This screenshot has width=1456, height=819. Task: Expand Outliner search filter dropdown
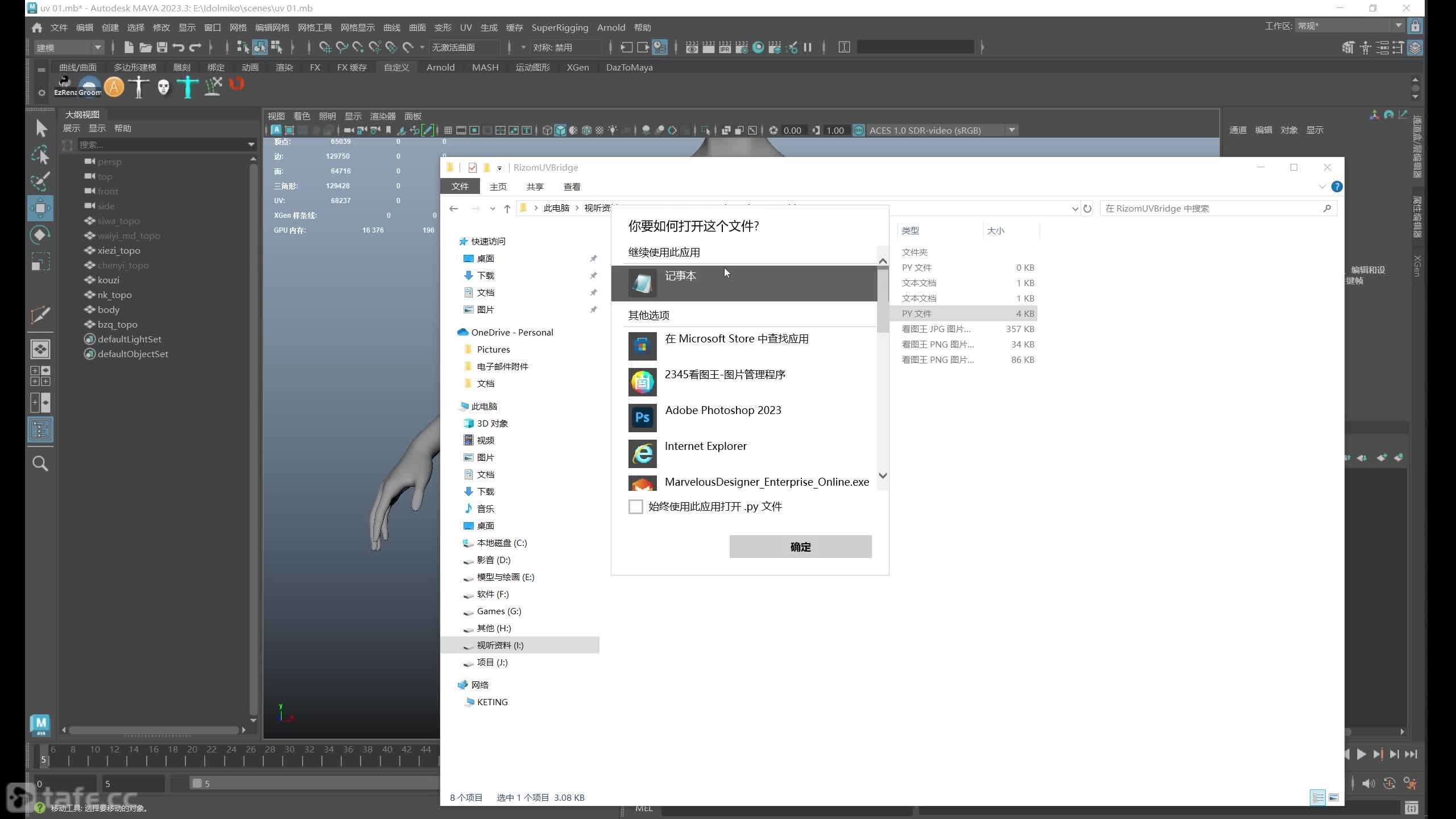click(x=251, y=144)
